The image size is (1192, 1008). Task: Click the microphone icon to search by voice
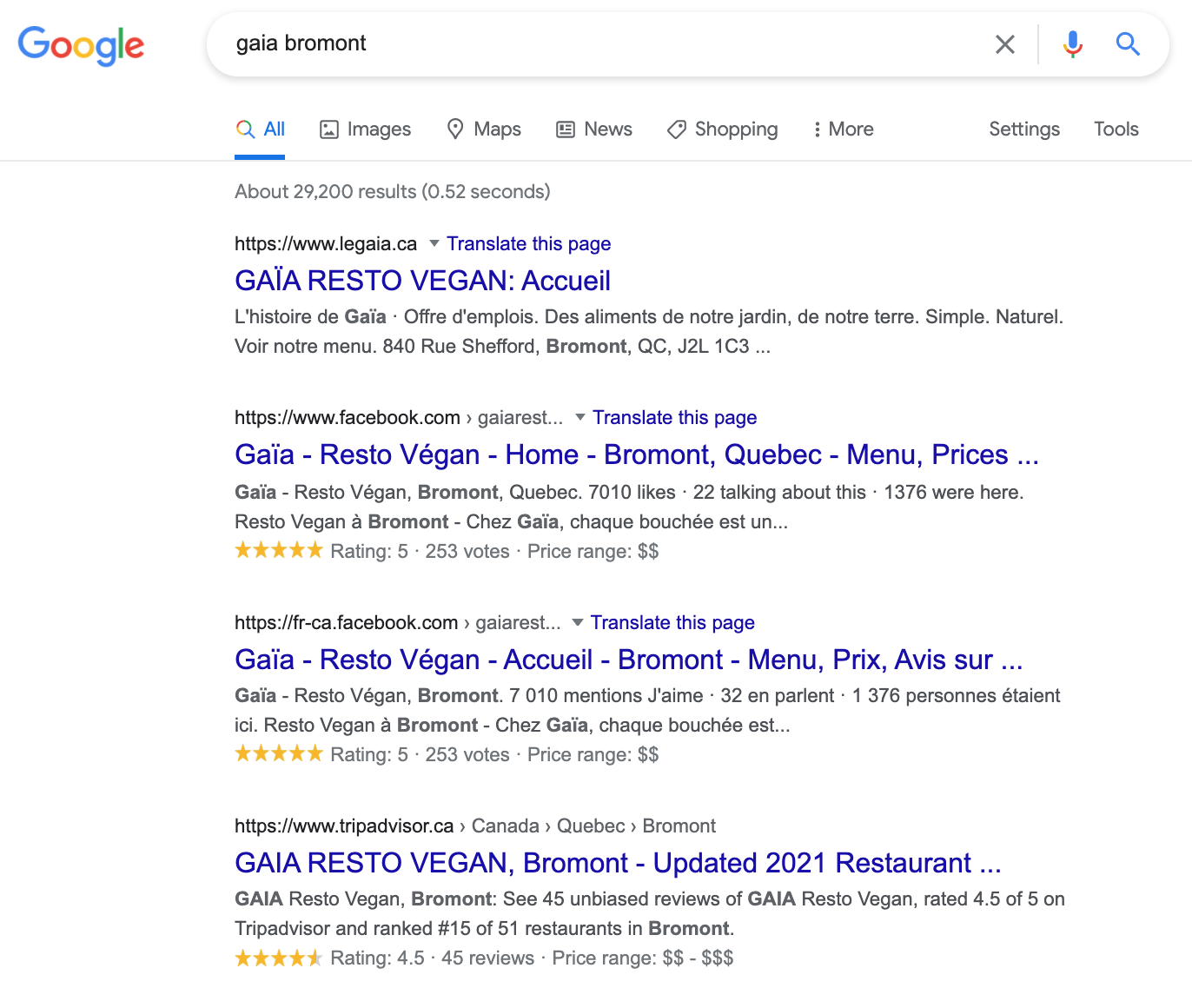1073,43
